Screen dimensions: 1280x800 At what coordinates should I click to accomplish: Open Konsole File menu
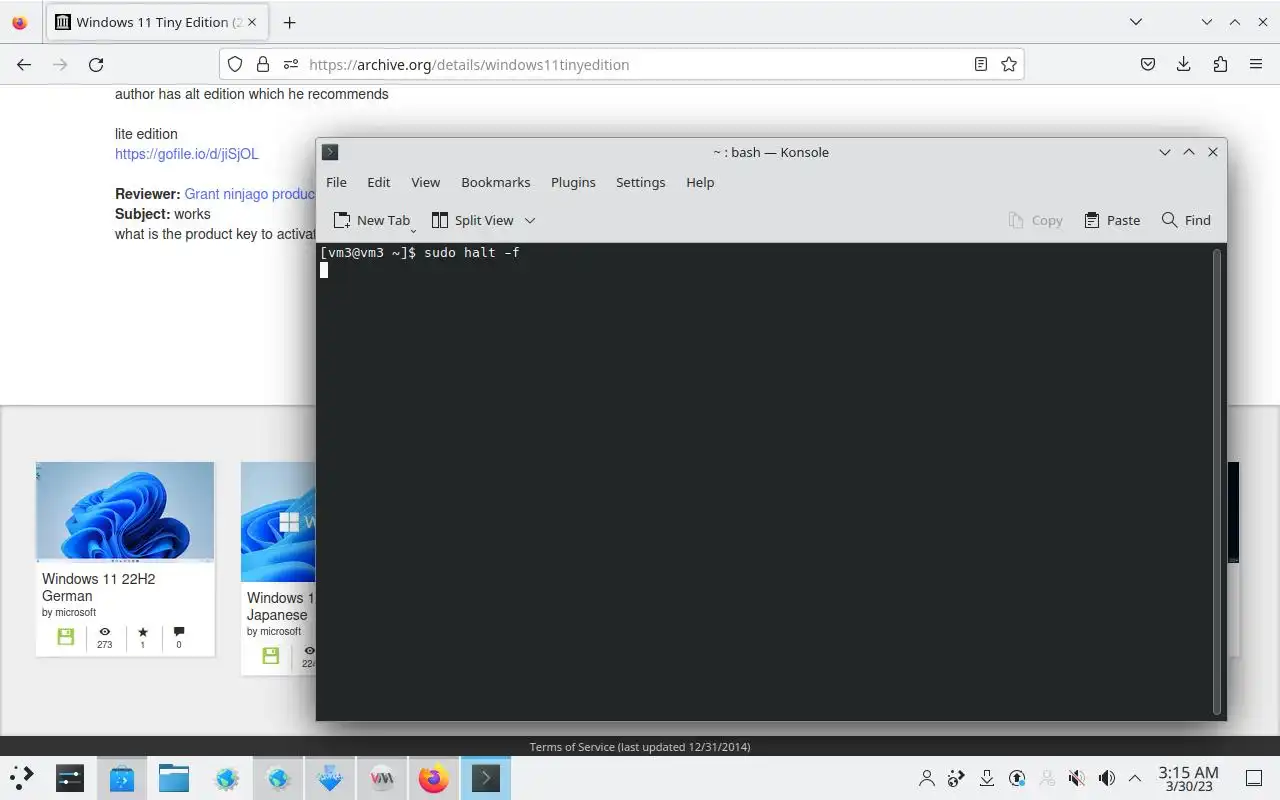tap(336, 182)
